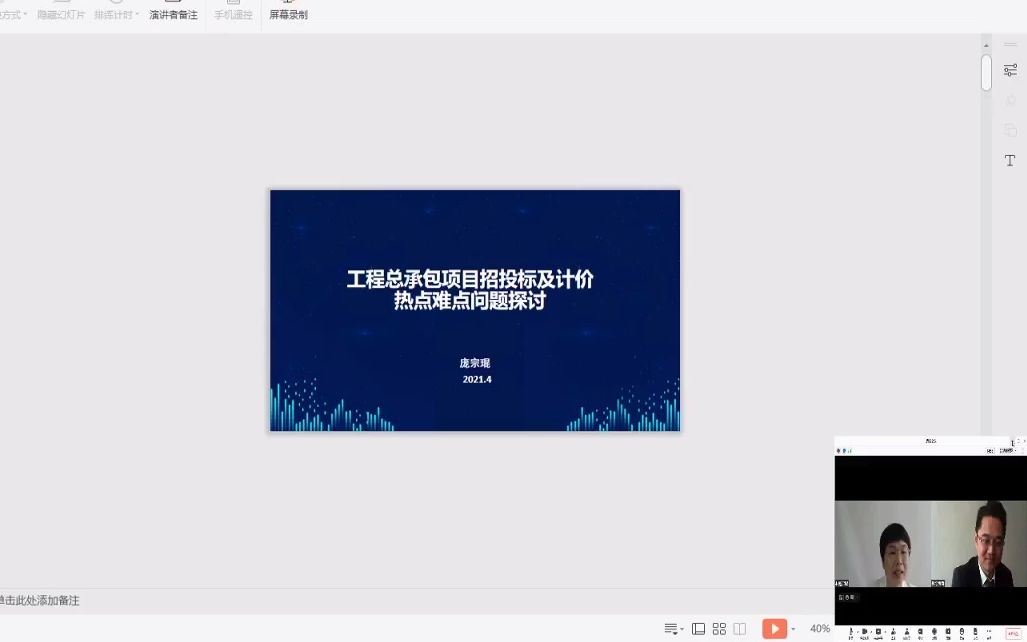Open the 演讲者备注 speaker notes panel
Viewport: 1027px width, 642px height.
[173, 14]
